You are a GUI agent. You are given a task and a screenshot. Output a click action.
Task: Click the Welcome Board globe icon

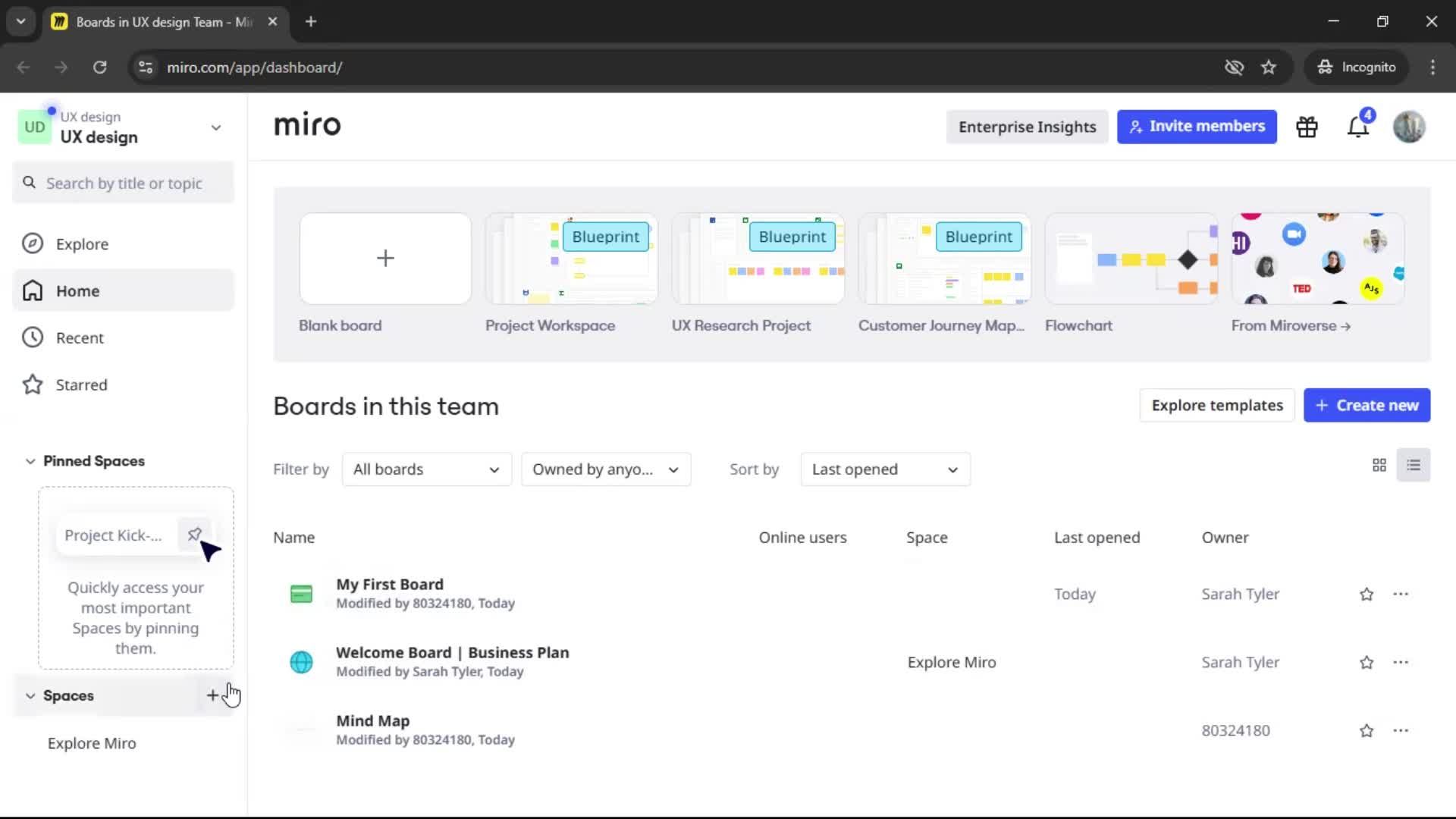point(301,662)
